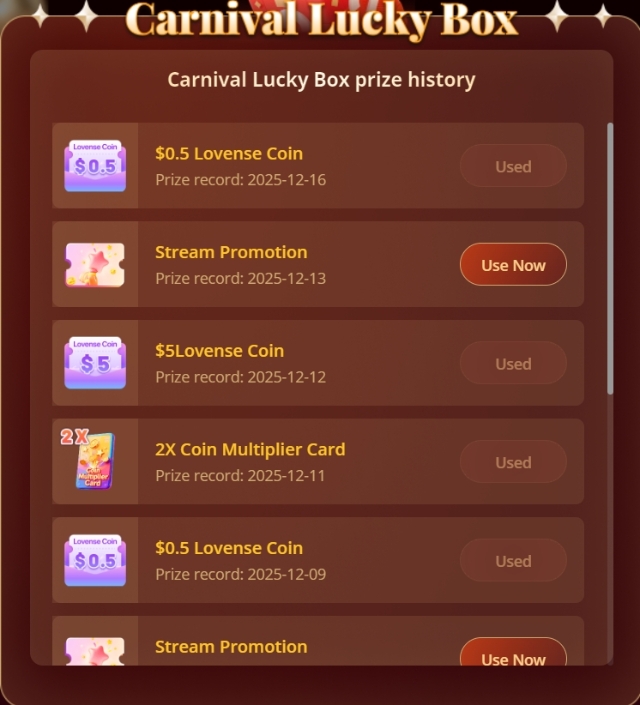Select the $5Lovense Coin title text
The image size is (640, 705).
[219, 351]
